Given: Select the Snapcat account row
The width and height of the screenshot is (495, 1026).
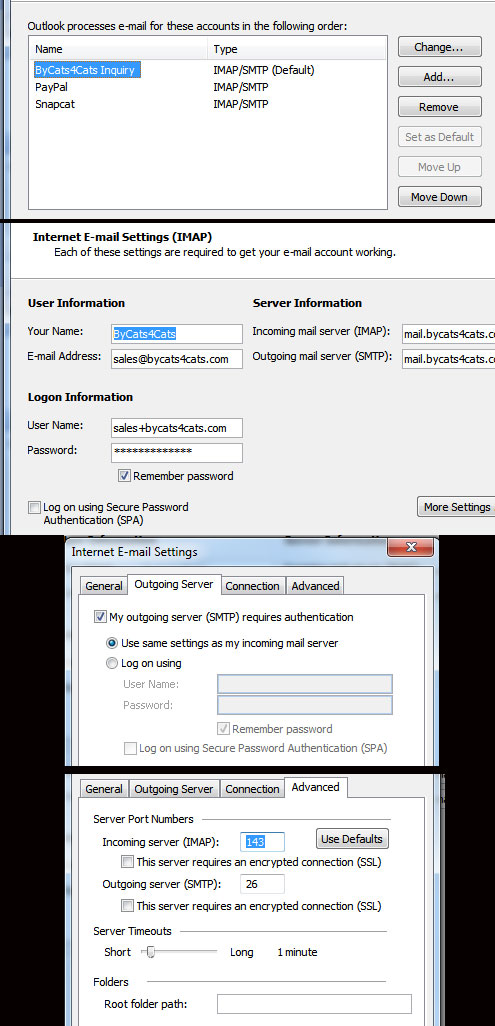Looking at the screenshot, I should (121, 103).
